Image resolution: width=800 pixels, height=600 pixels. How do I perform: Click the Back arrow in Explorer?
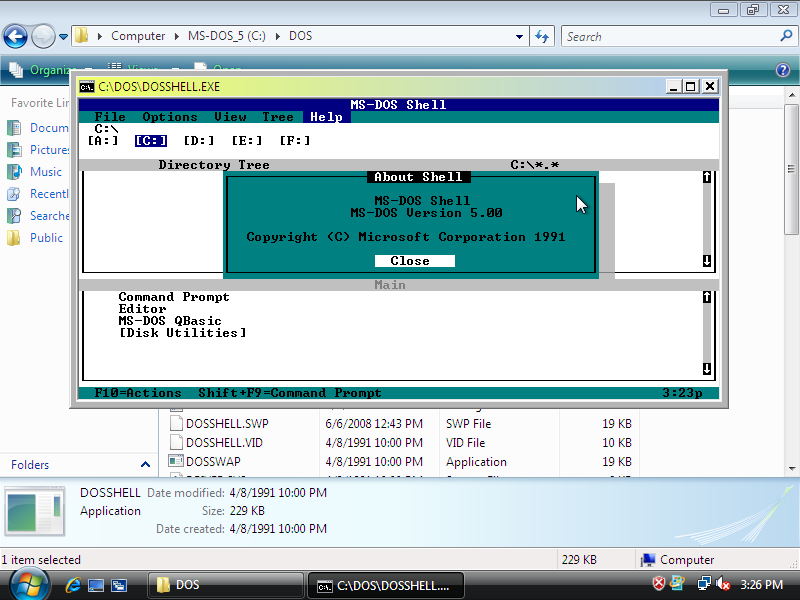pos(15,37)
